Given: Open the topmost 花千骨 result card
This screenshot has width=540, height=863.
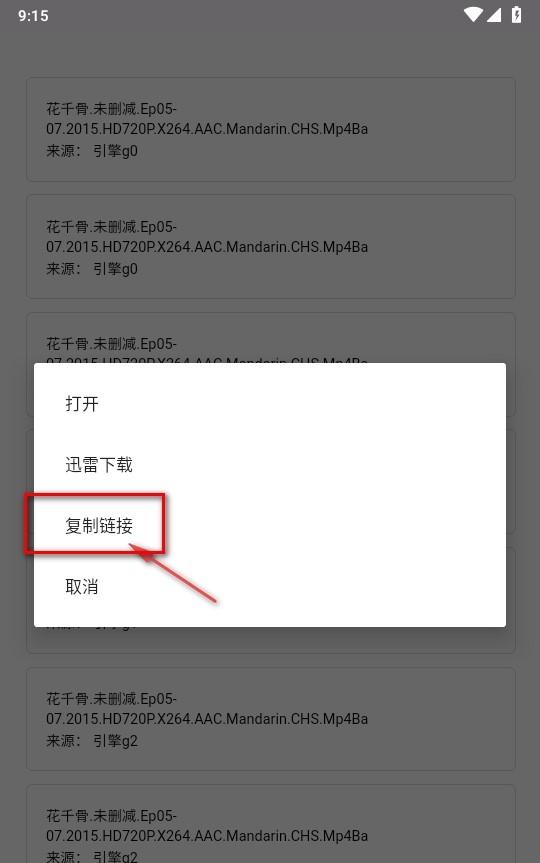Looking at the screenshot, I should [x=271, y=129].
